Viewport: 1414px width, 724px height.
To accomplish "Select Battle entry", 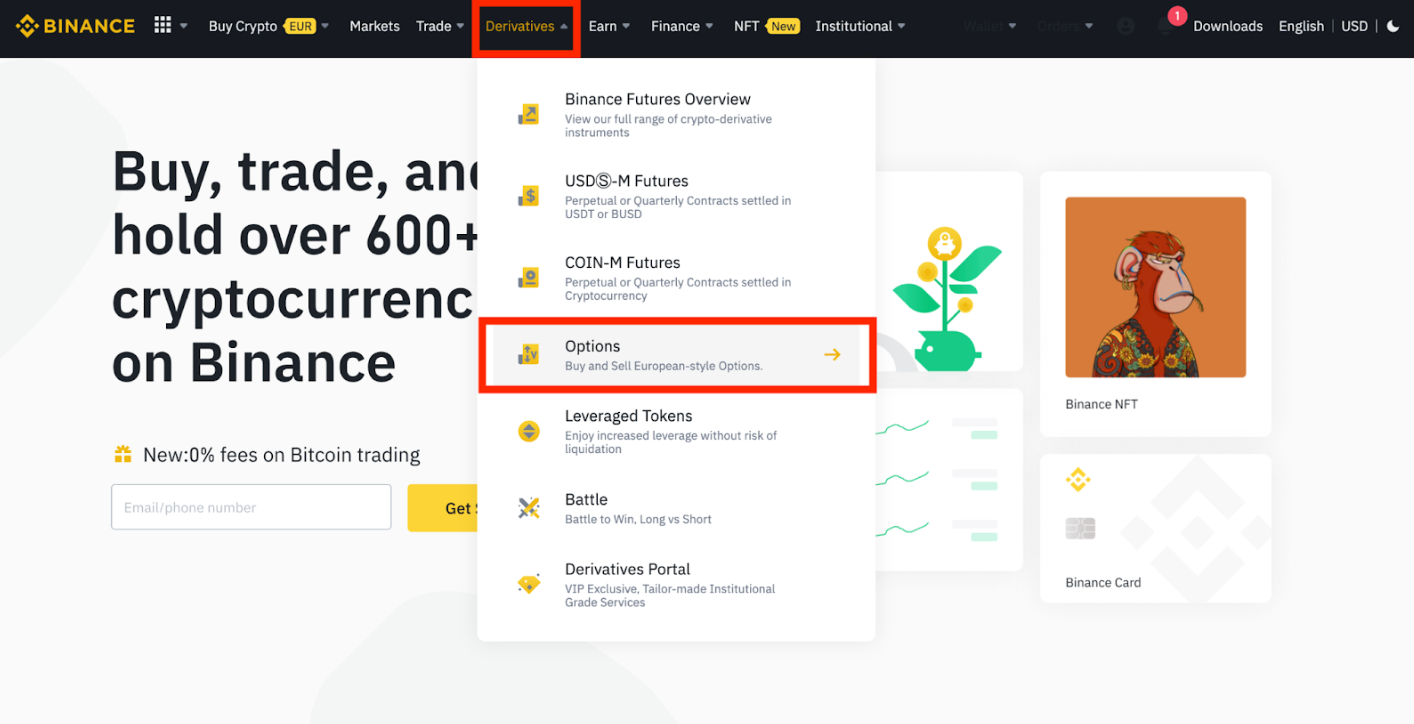I will tap(676, 508).
